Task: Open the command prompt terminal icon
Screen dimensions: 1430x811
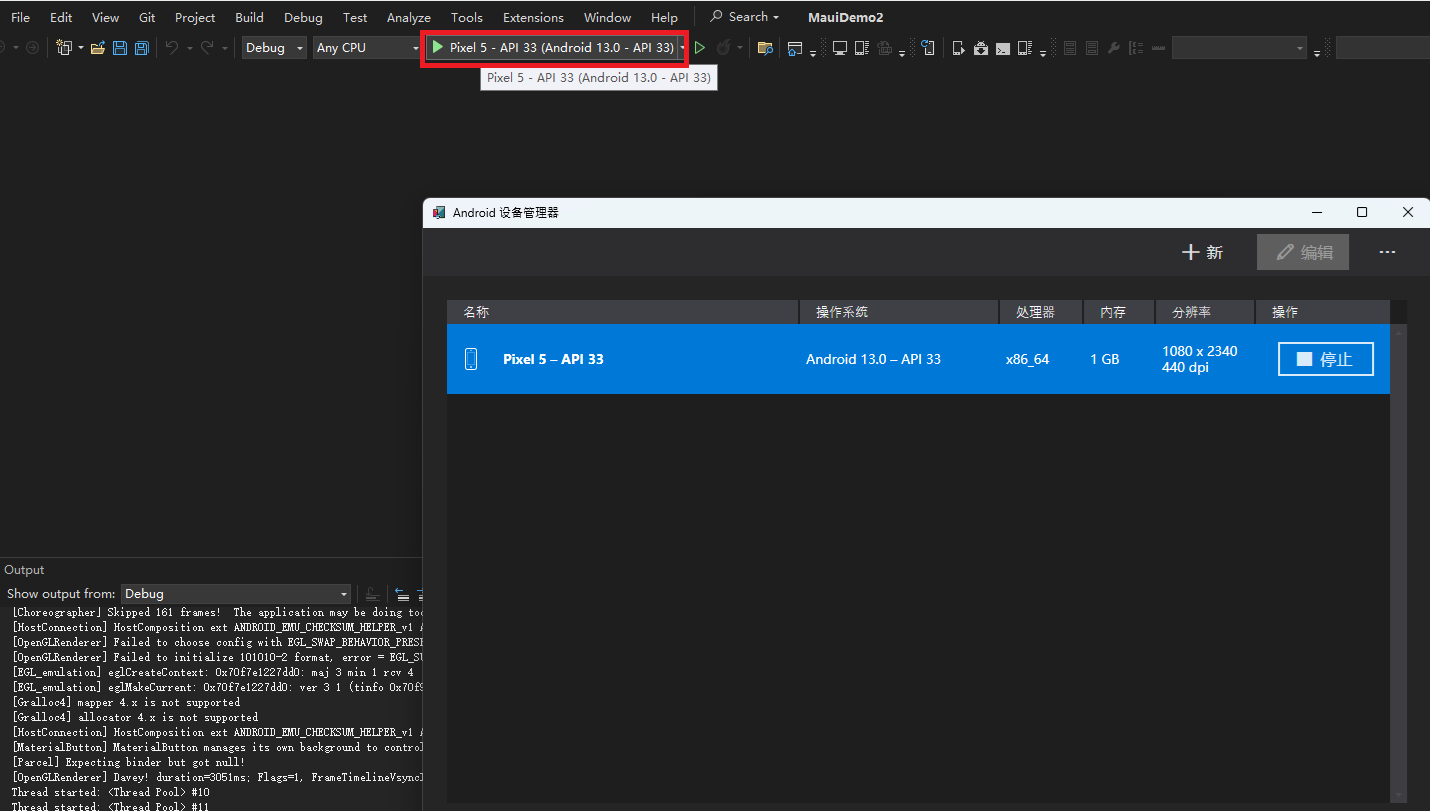Action: coord(1003,47)
